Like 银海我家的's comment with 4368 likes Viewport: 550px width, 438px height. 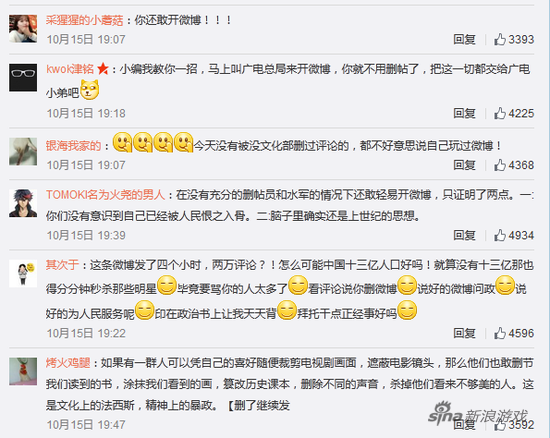tap(514, 165)
